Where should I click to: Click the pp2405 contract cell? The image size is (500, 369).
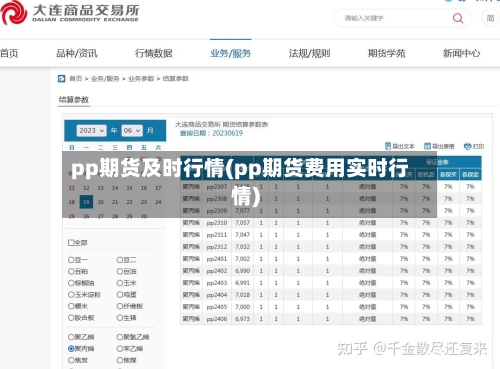tap(217, 307)
